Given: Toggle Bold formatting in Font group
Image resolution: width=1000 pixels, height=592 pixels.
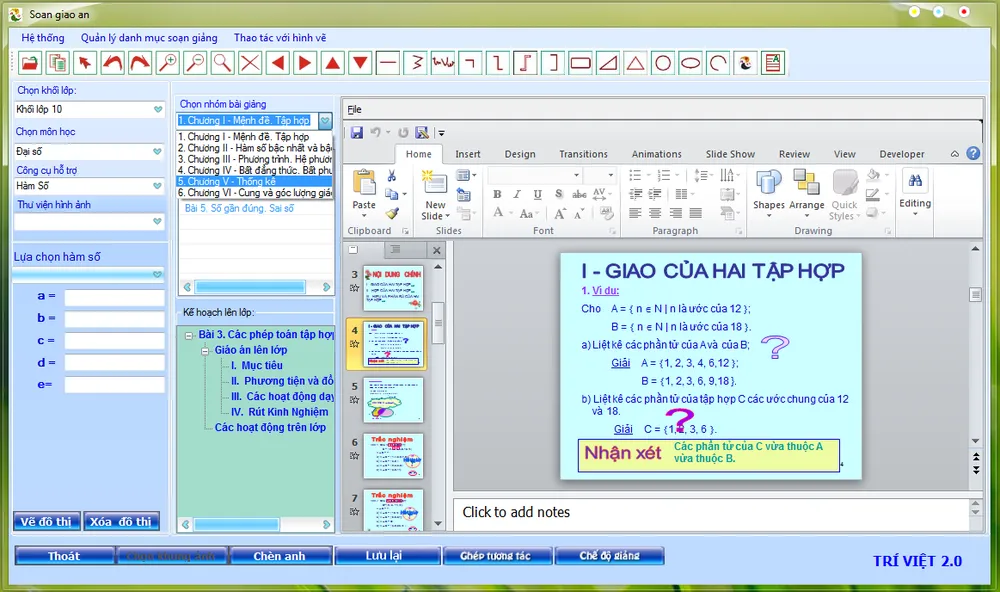Looking at the screenshot, I should 497,195.
